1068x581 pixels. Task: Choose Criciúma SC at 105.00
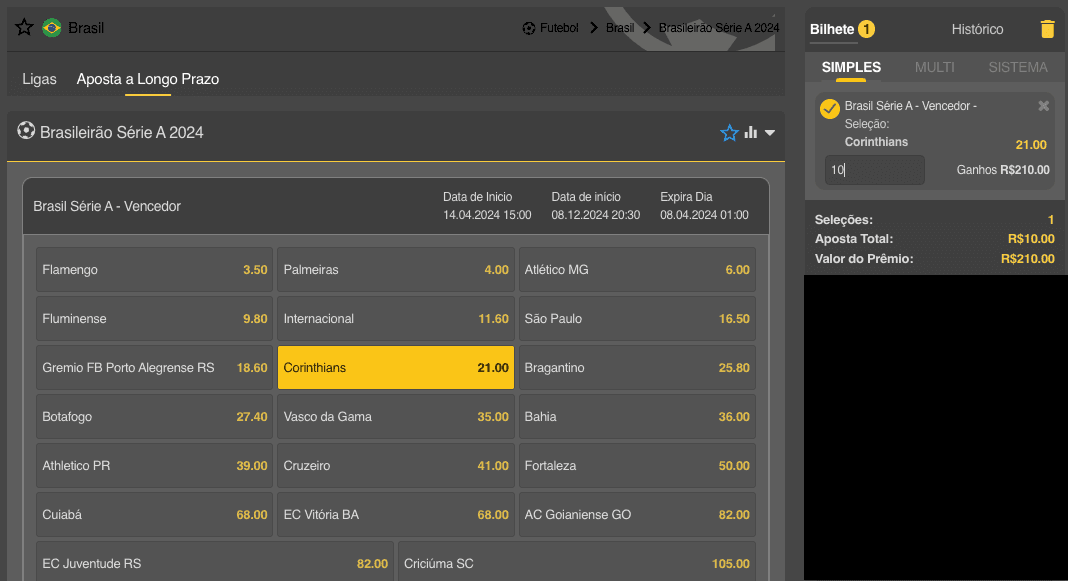[x=577, y=563]
